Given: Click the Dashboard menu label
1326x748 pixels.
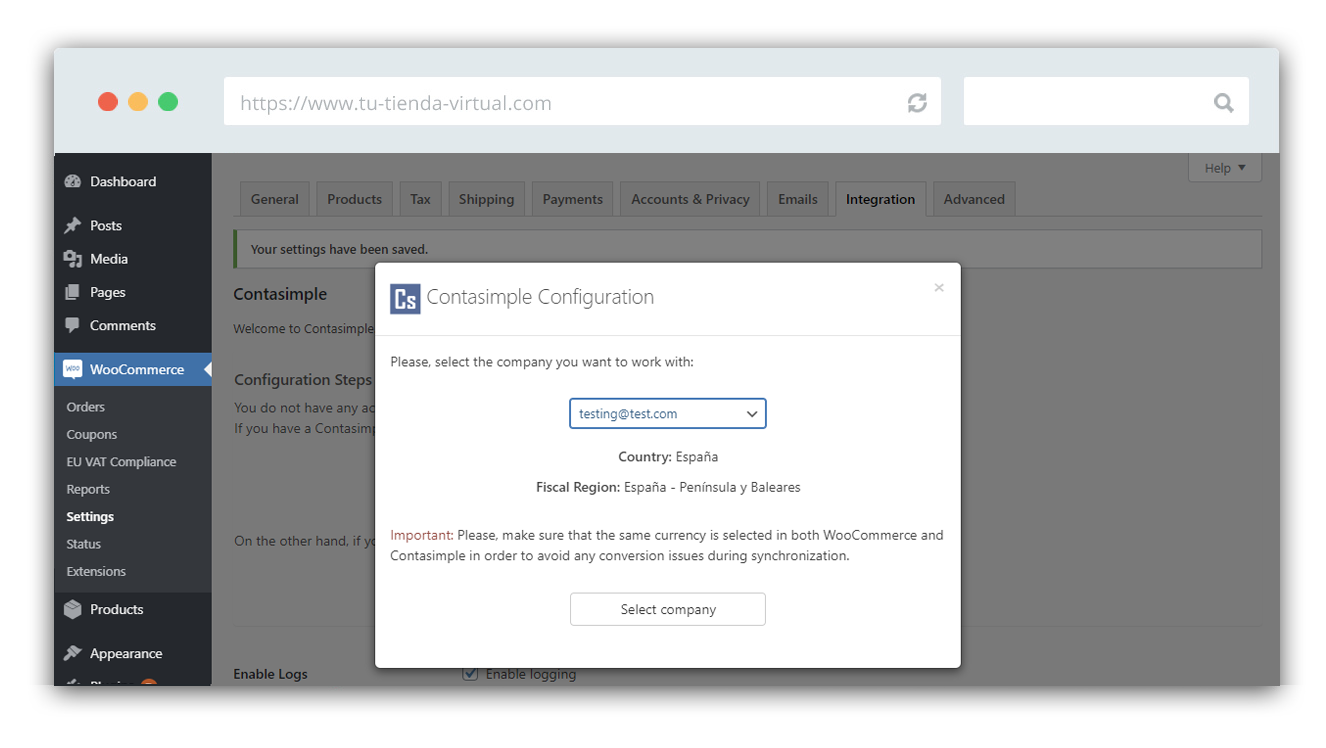Looking at the screenshot, I should (x=123, y=182).
